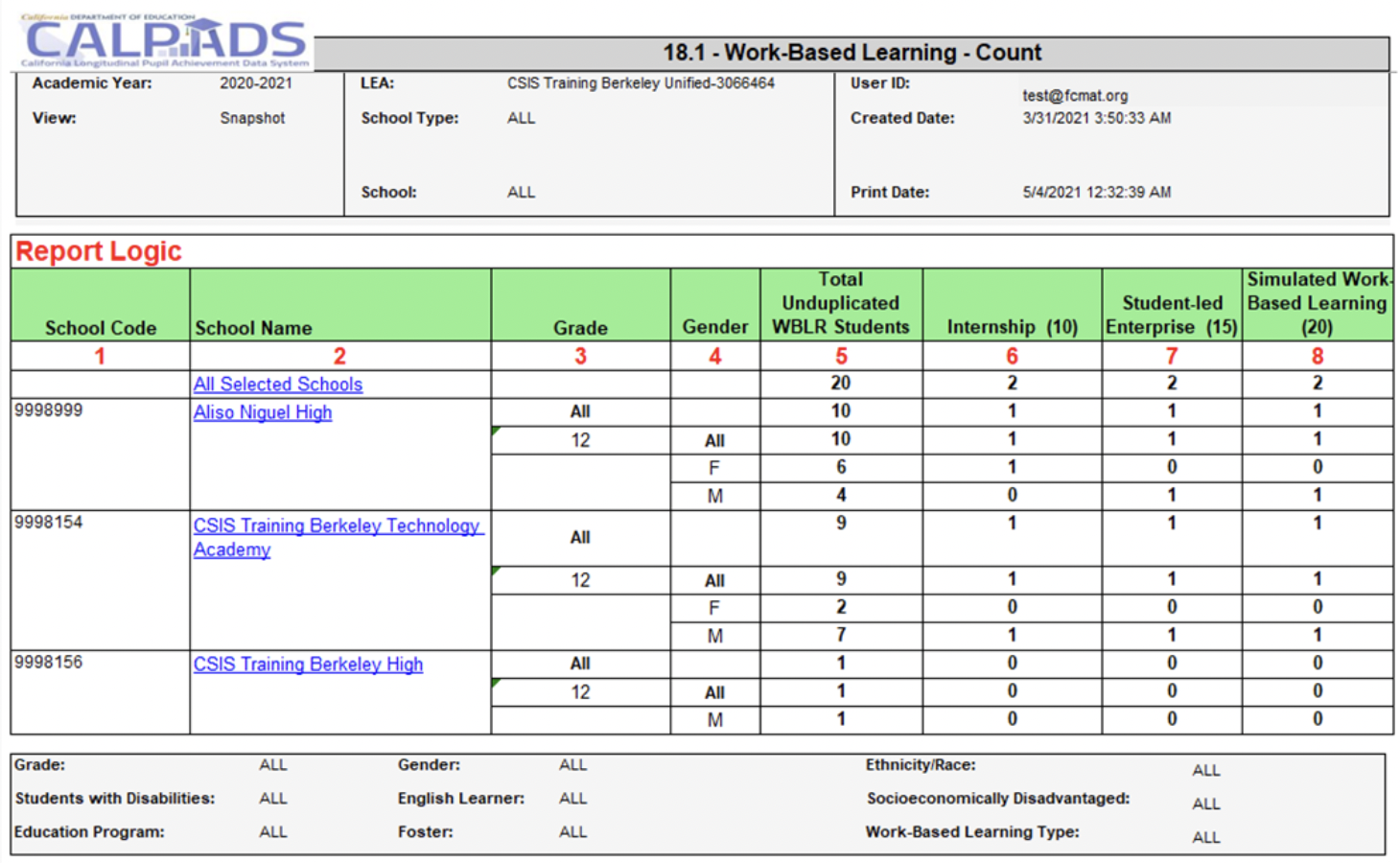Click the Student-led Enterprise (15) header

pyautogui.click(x=1171, y=315)
